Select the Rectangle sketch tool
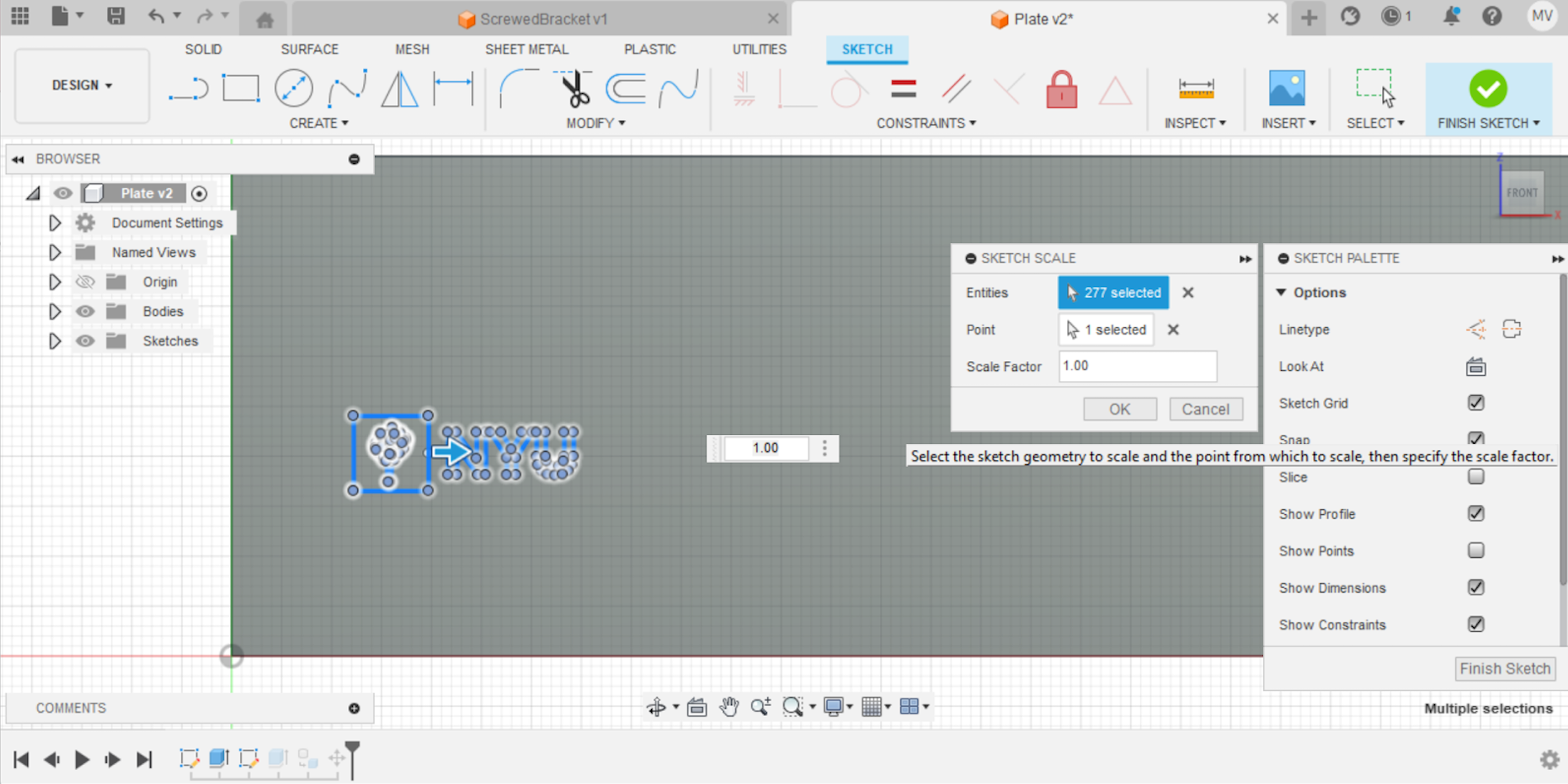This screenshot has width=1568, height=784. (x=241, y=88)
